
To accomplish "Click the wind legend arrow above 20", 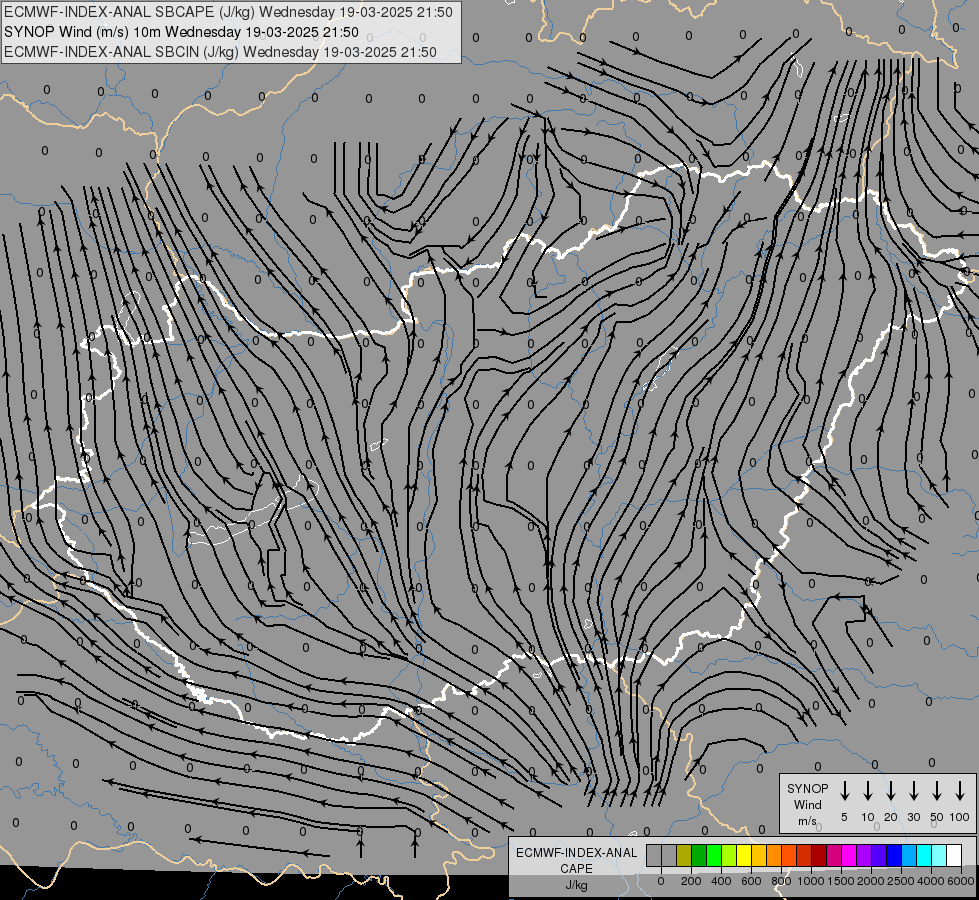I will coord(890,790).
